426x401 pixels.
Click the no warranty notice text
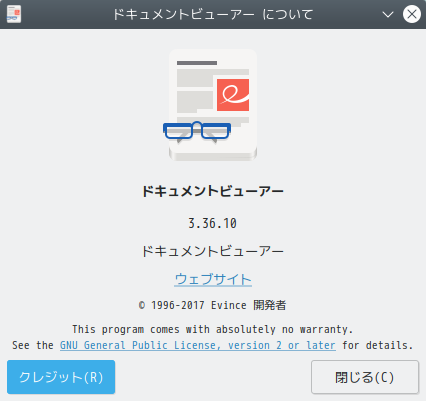point(213,329)
